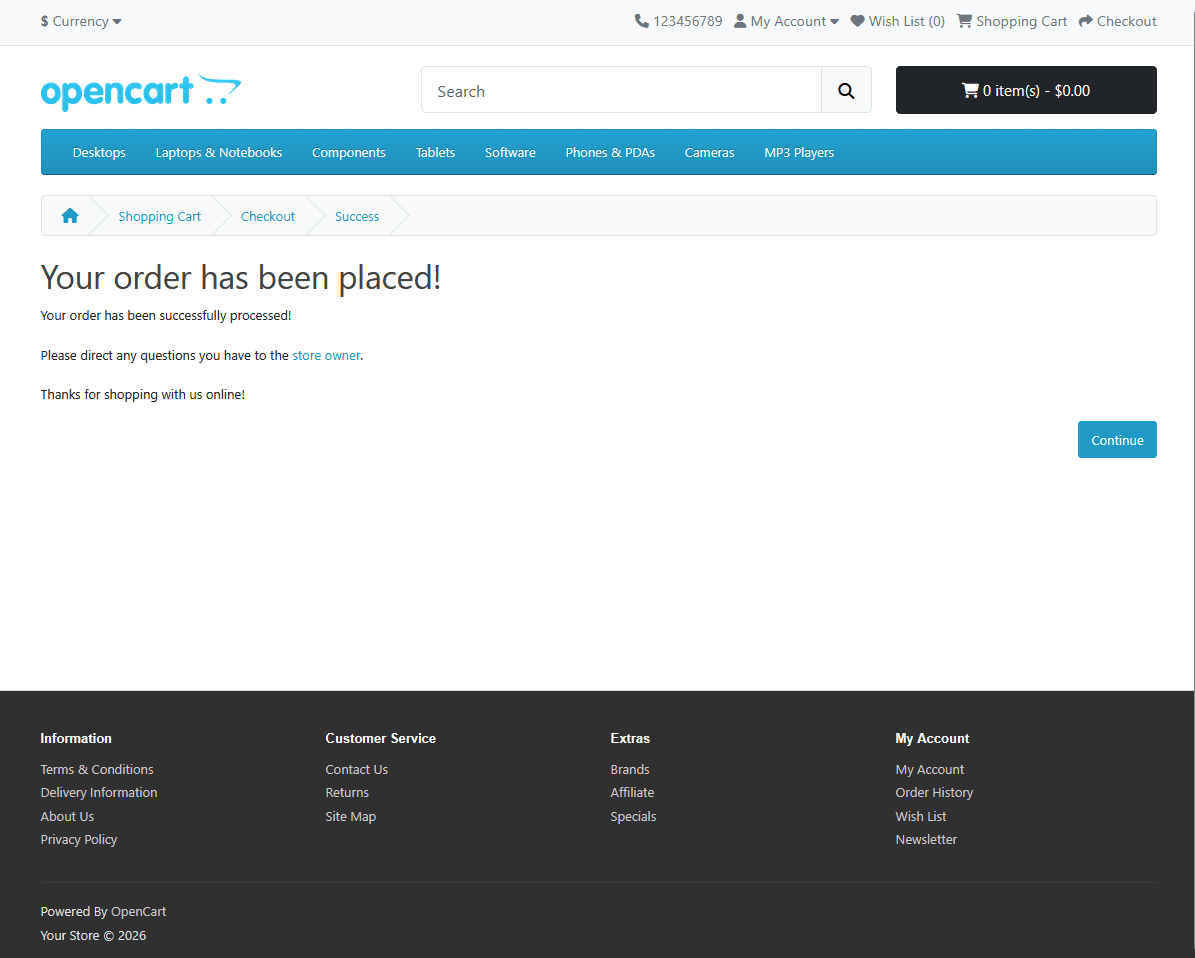The image size is (1195, 958).
Task: Click the home icon in breadcrumb
Action: 70,216
